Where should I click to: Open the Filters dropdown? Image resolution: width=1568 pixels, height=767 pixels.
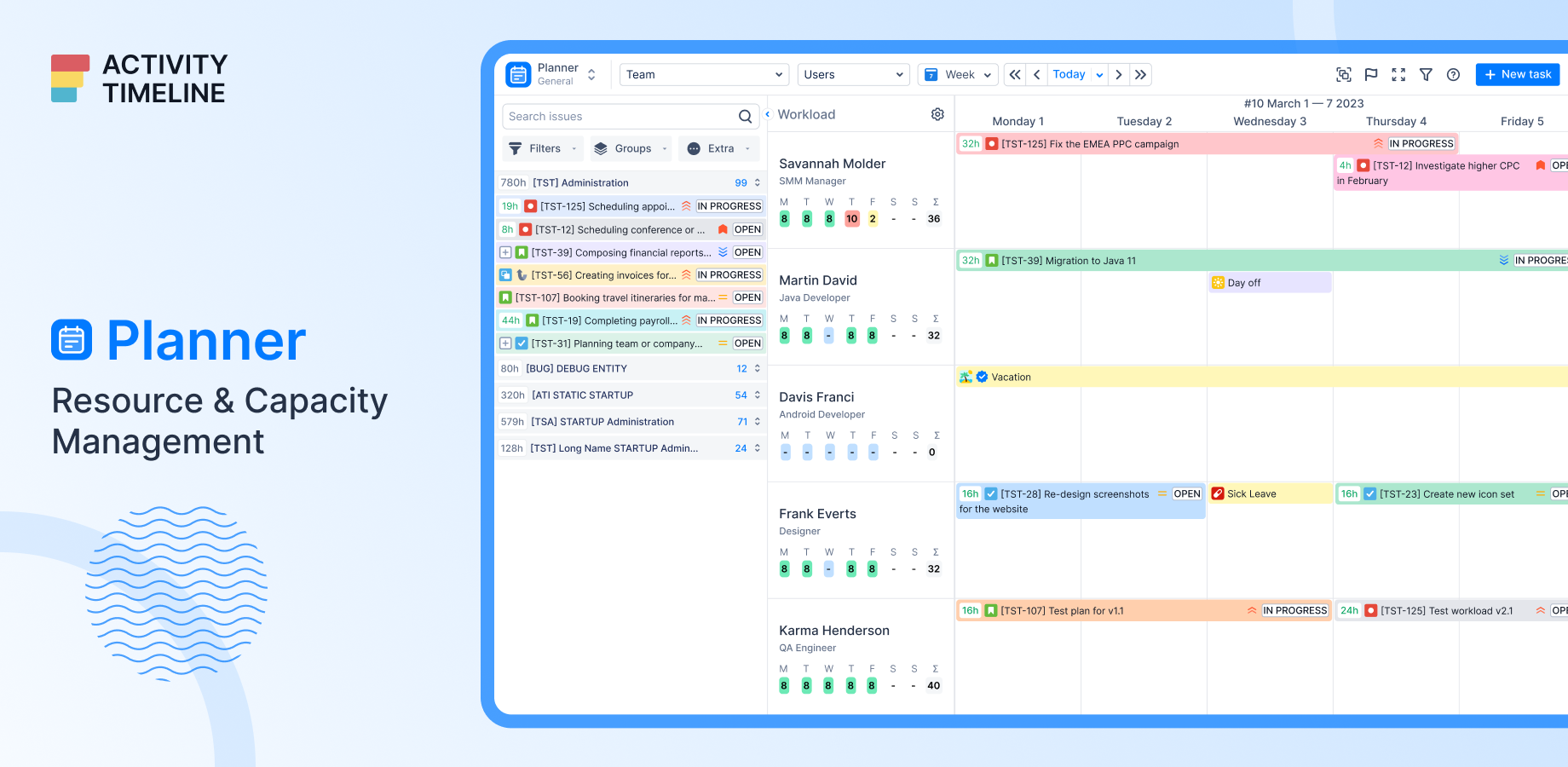click(543, 148)
